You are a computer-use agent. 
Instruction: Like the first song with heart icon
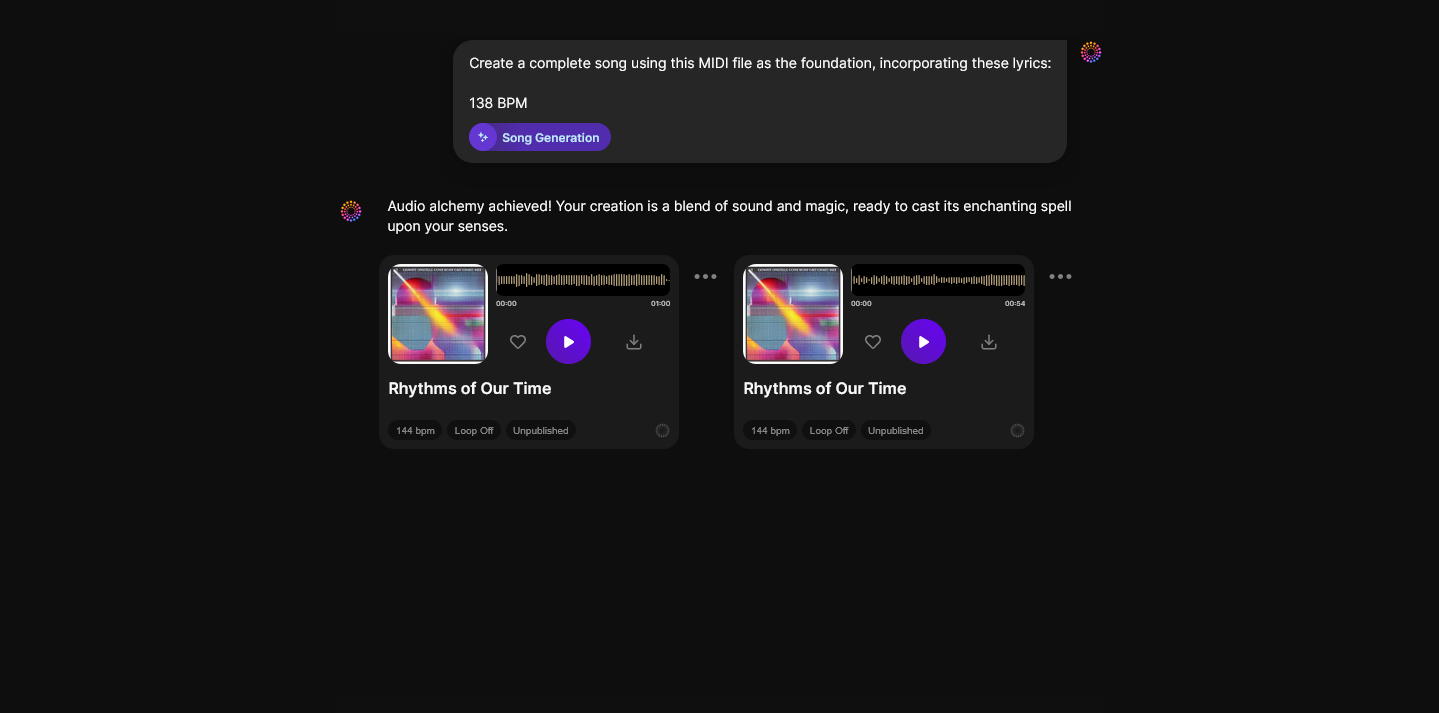pyautogui.click(x=518, y=342)
